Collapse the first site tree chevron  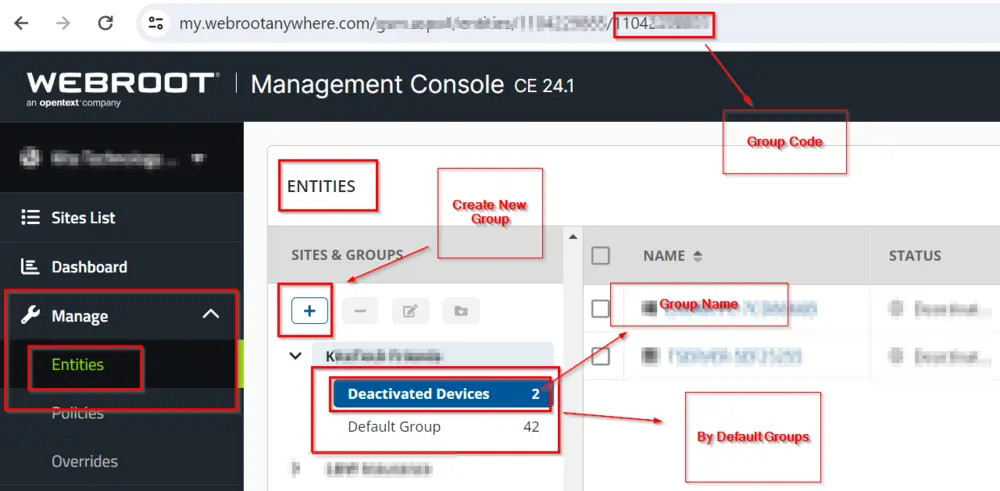295,356
